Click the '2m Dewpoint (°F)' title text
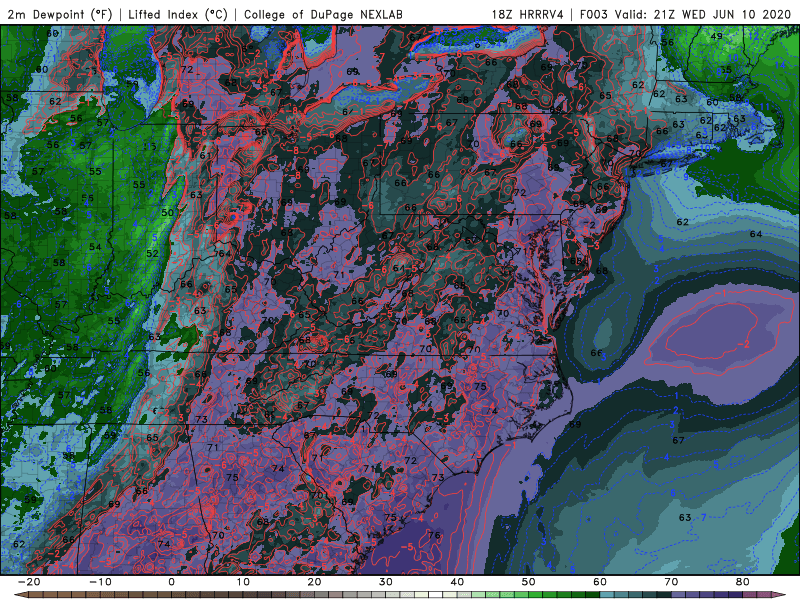 click(x=59, y=14)
